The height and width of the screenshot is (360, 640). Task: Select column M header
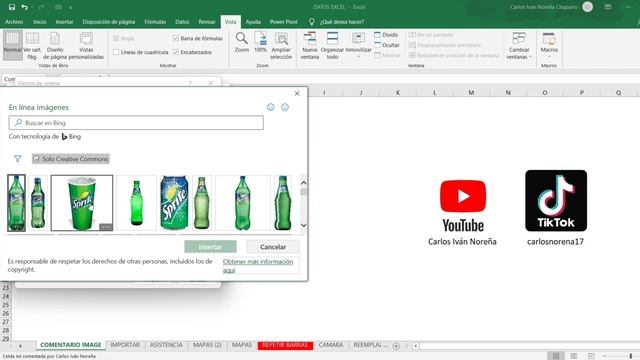(471, 93)
